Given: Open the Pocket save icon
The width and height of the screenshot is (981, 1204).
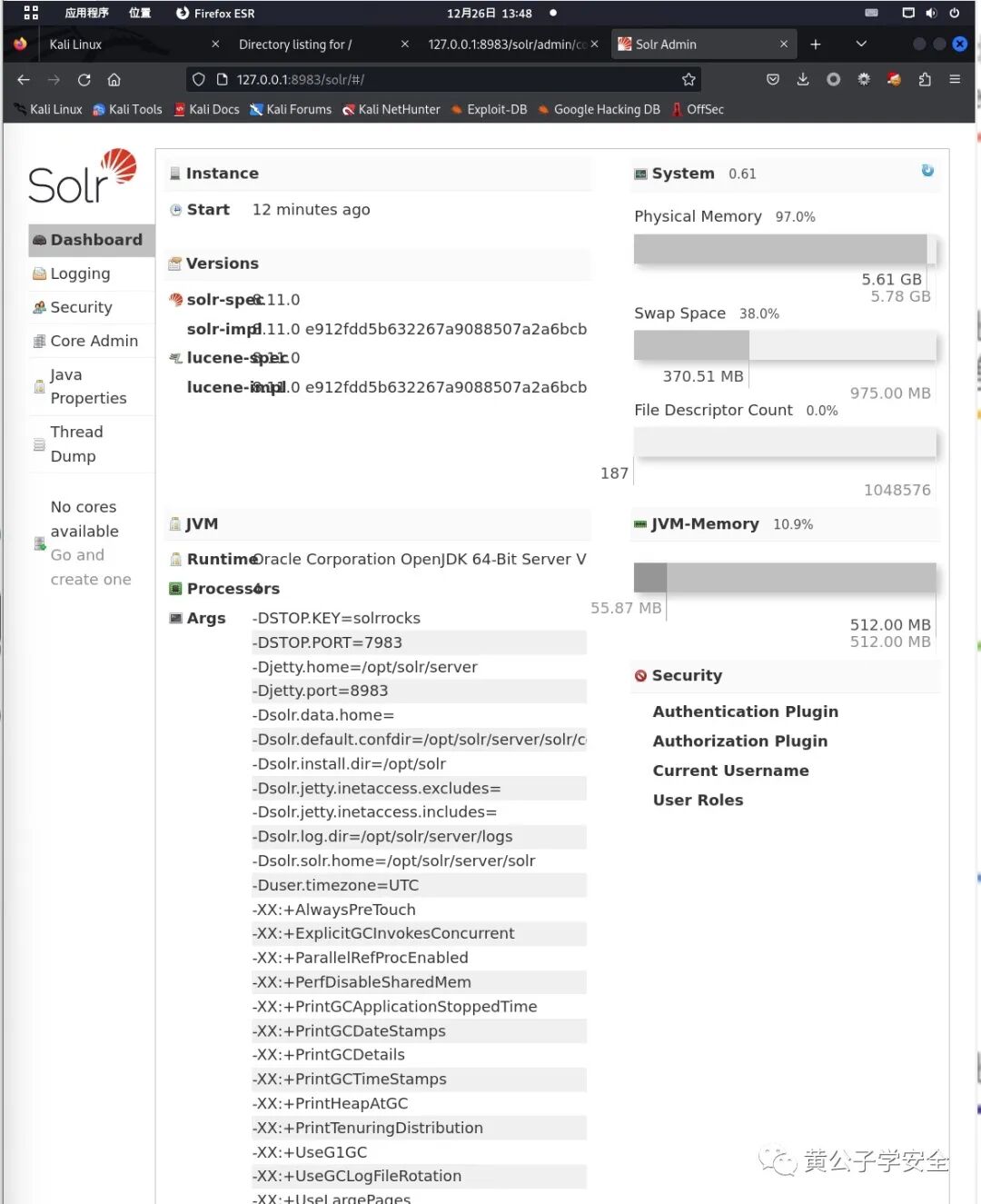Looking at the screenshot, I should pos(773,80).
